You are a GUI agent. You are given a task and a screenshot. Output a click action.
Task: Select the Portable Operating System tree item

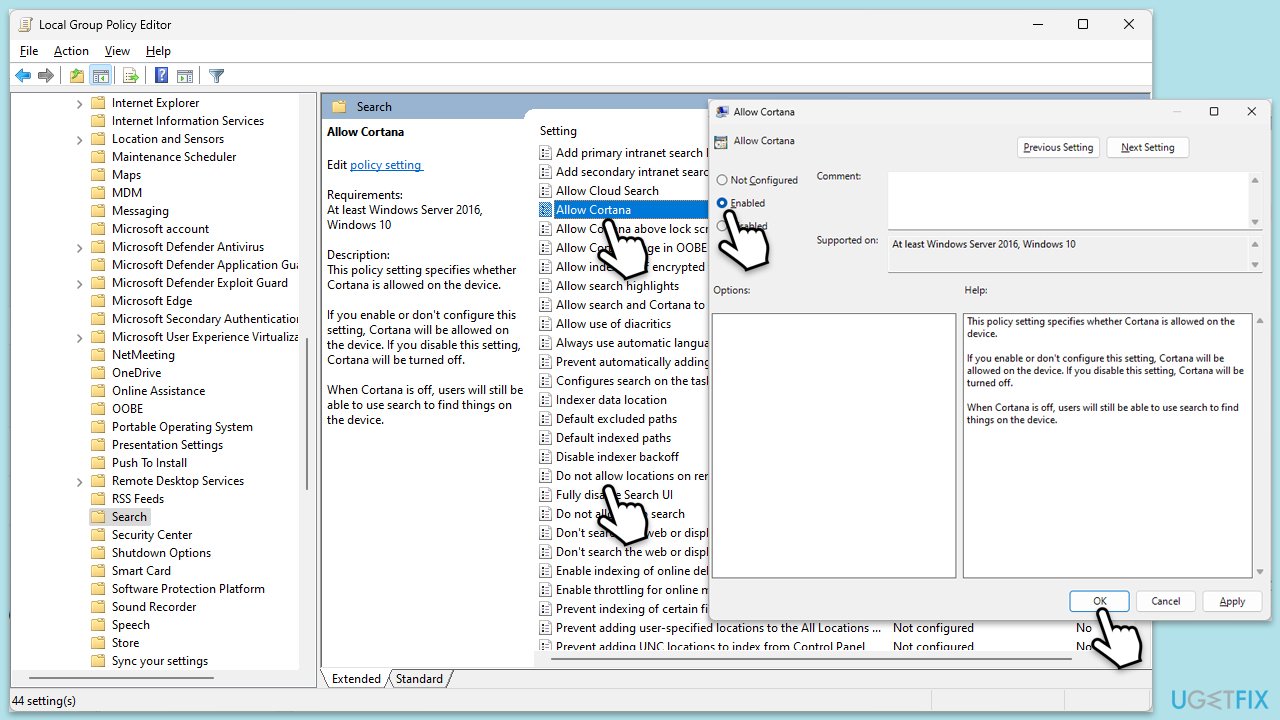pos(182,427)
